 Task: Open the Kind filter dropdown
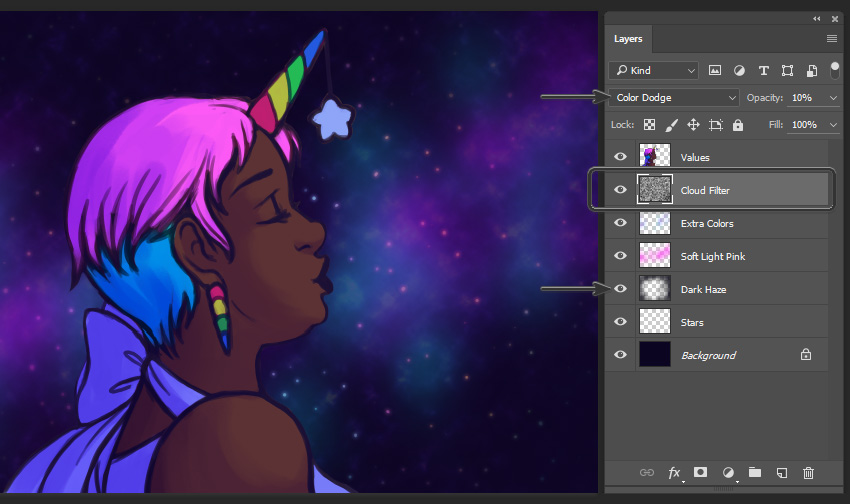pyautogui.click(x=654, y=70)
